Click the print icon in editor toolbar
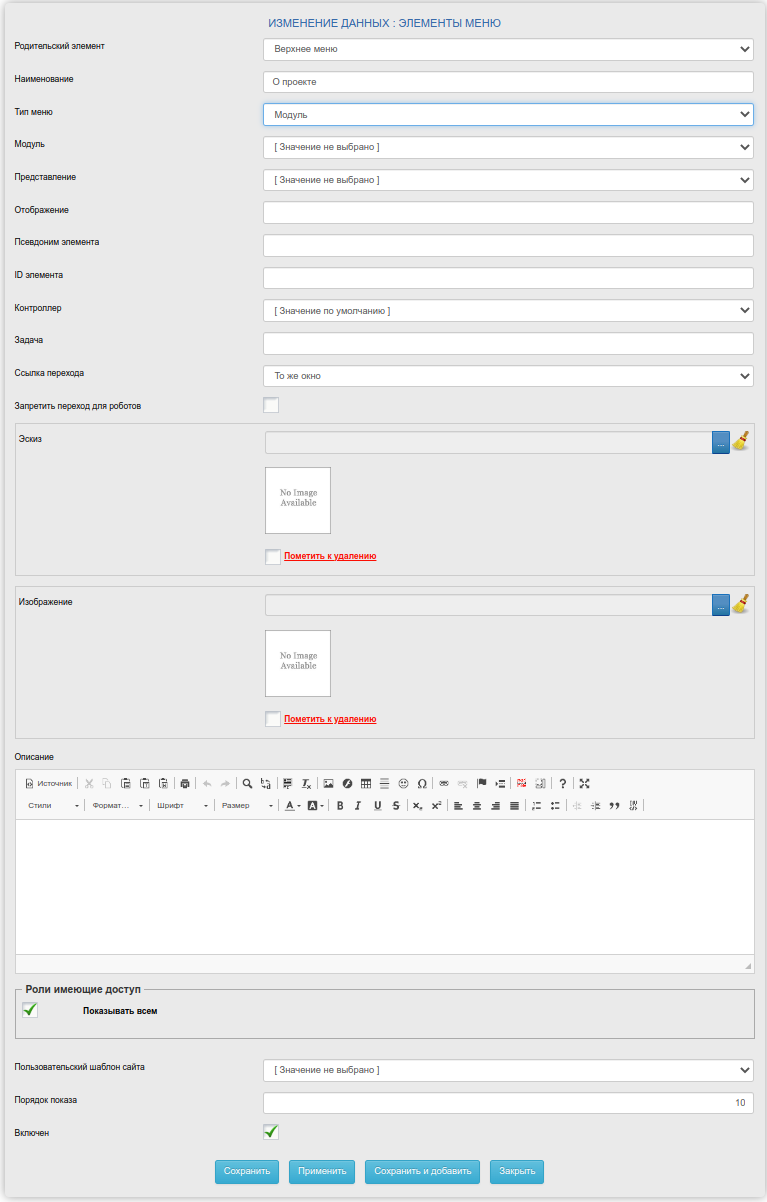Image resolution: width=767 pixels, height=1202 pixels. coord(185,784)
